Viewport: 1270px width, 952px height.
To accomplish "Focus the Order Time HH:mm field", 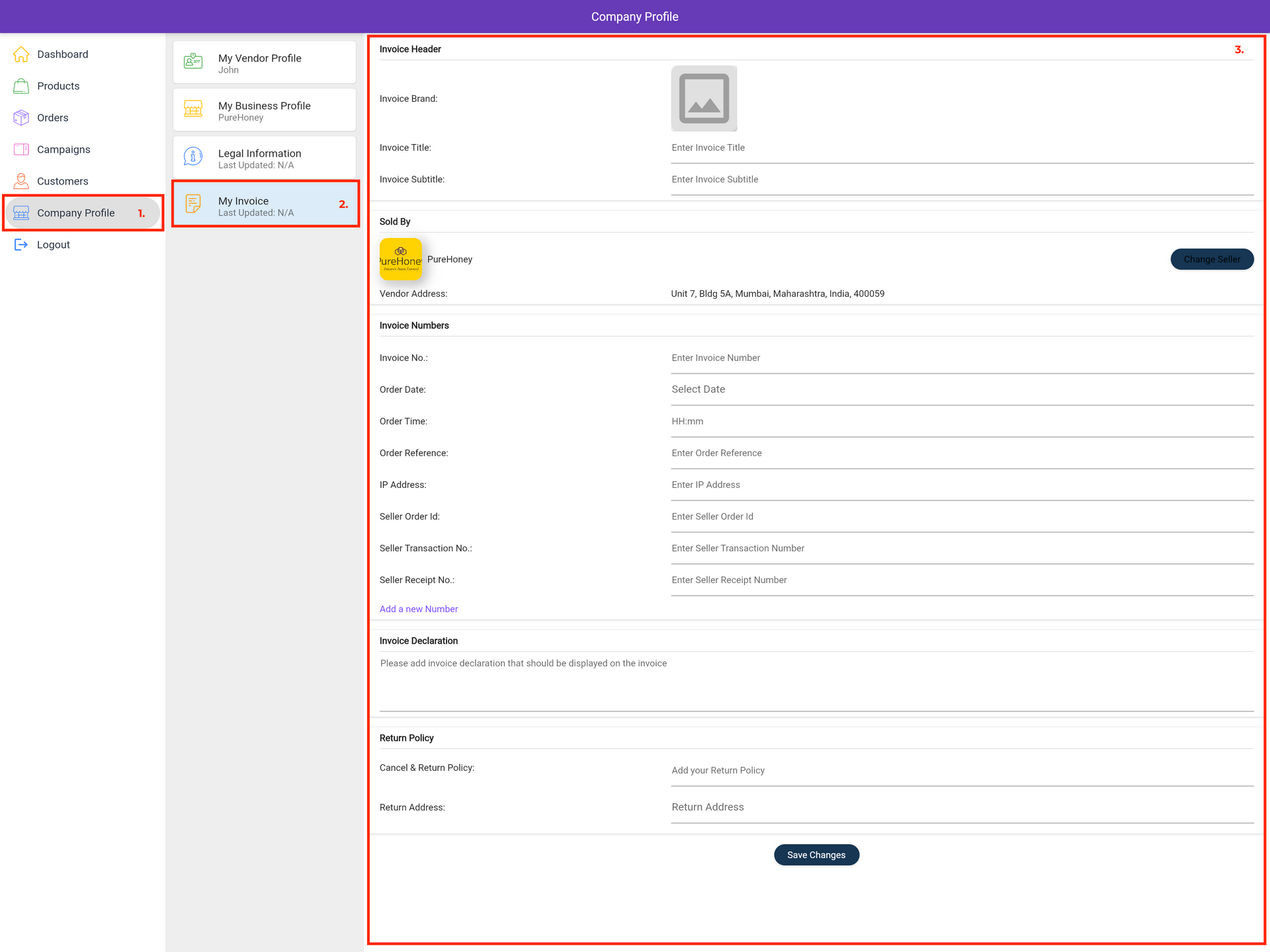I will pyautogui.click(x=962, y=422).
